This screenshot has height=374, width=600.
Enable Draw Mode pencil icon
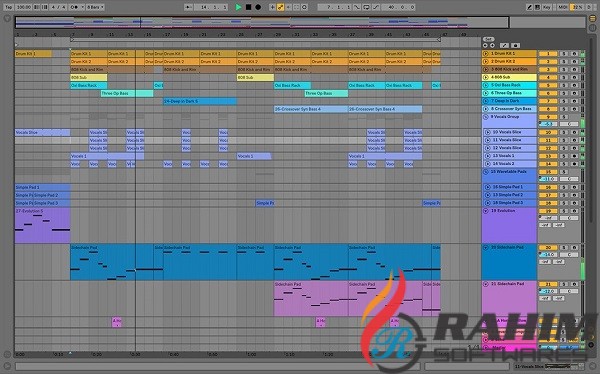(529, 7)
